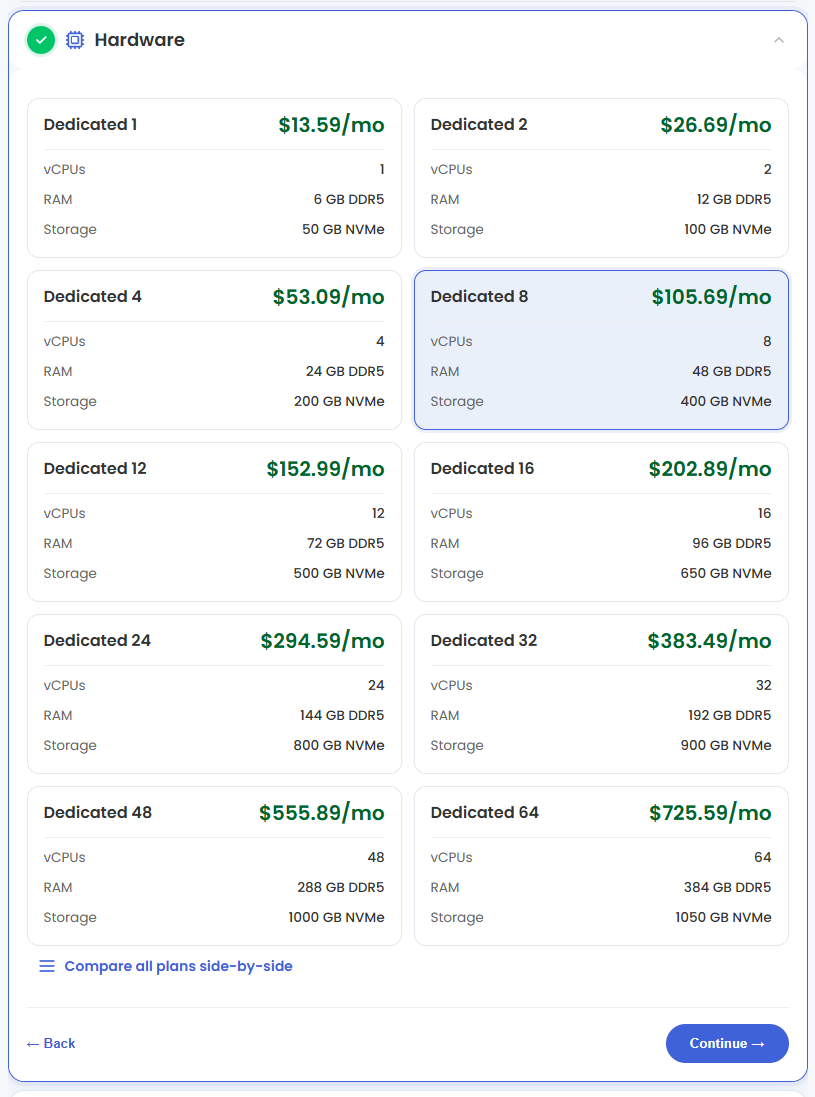
Task: Click the compare plans list icon
Action: coord(47,966)
